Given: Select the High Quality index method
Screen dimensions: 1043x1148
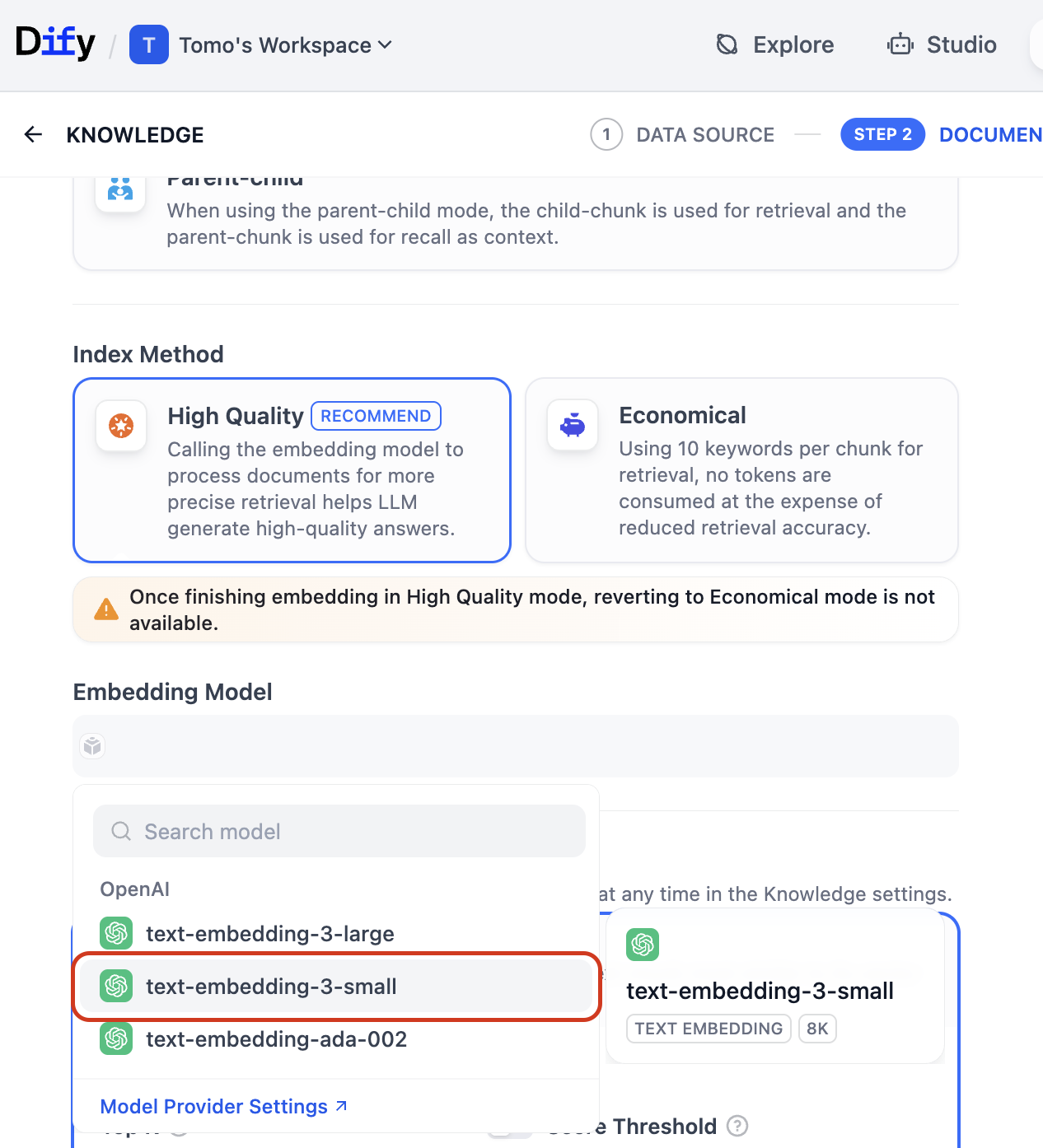Looking at the screenshot, I should tap(292, 470).
